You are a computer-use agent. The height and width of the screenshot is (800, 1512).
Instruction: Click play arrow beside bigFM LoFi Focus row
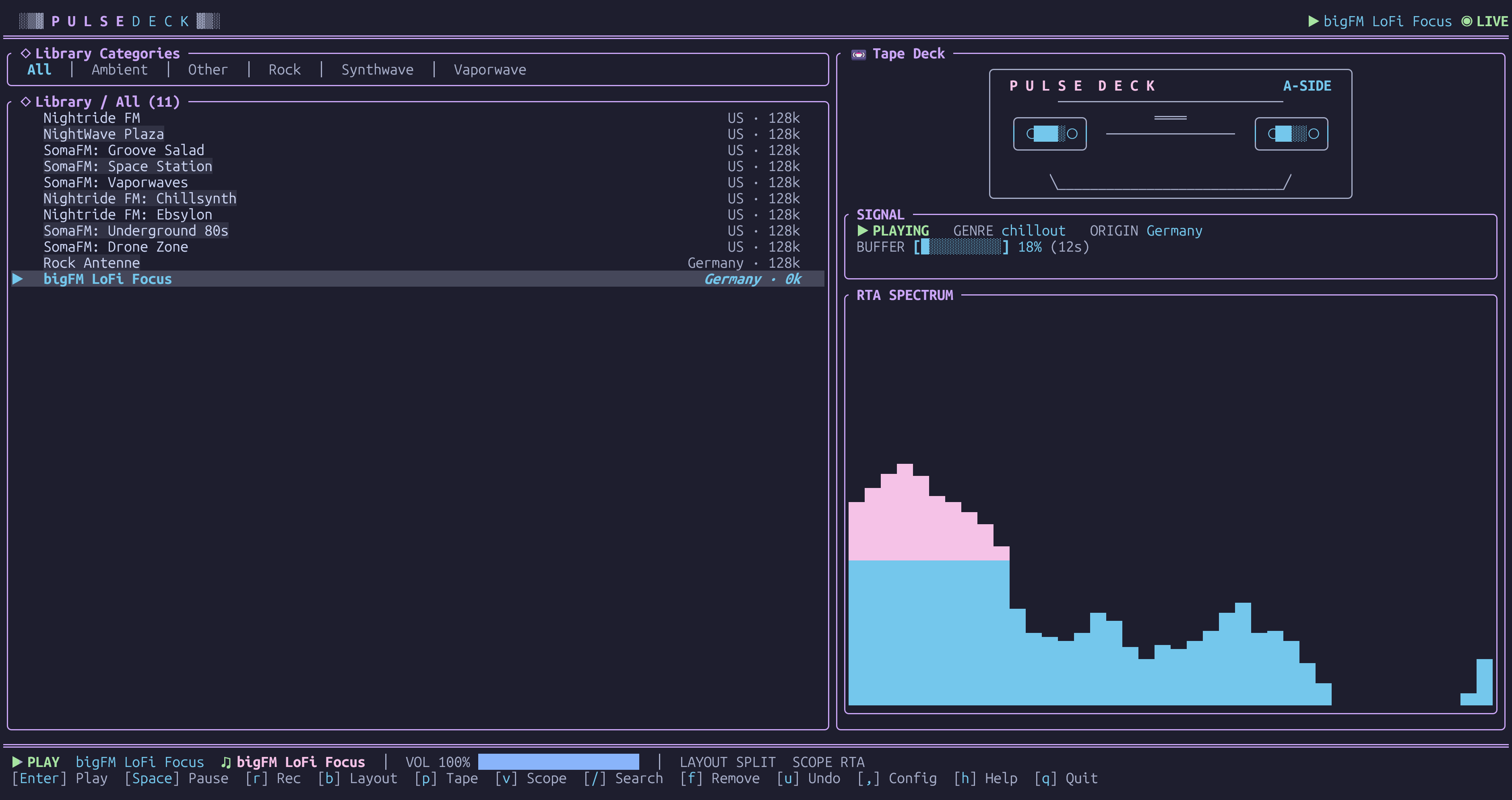pyautogui.click(x=18, y=279)
